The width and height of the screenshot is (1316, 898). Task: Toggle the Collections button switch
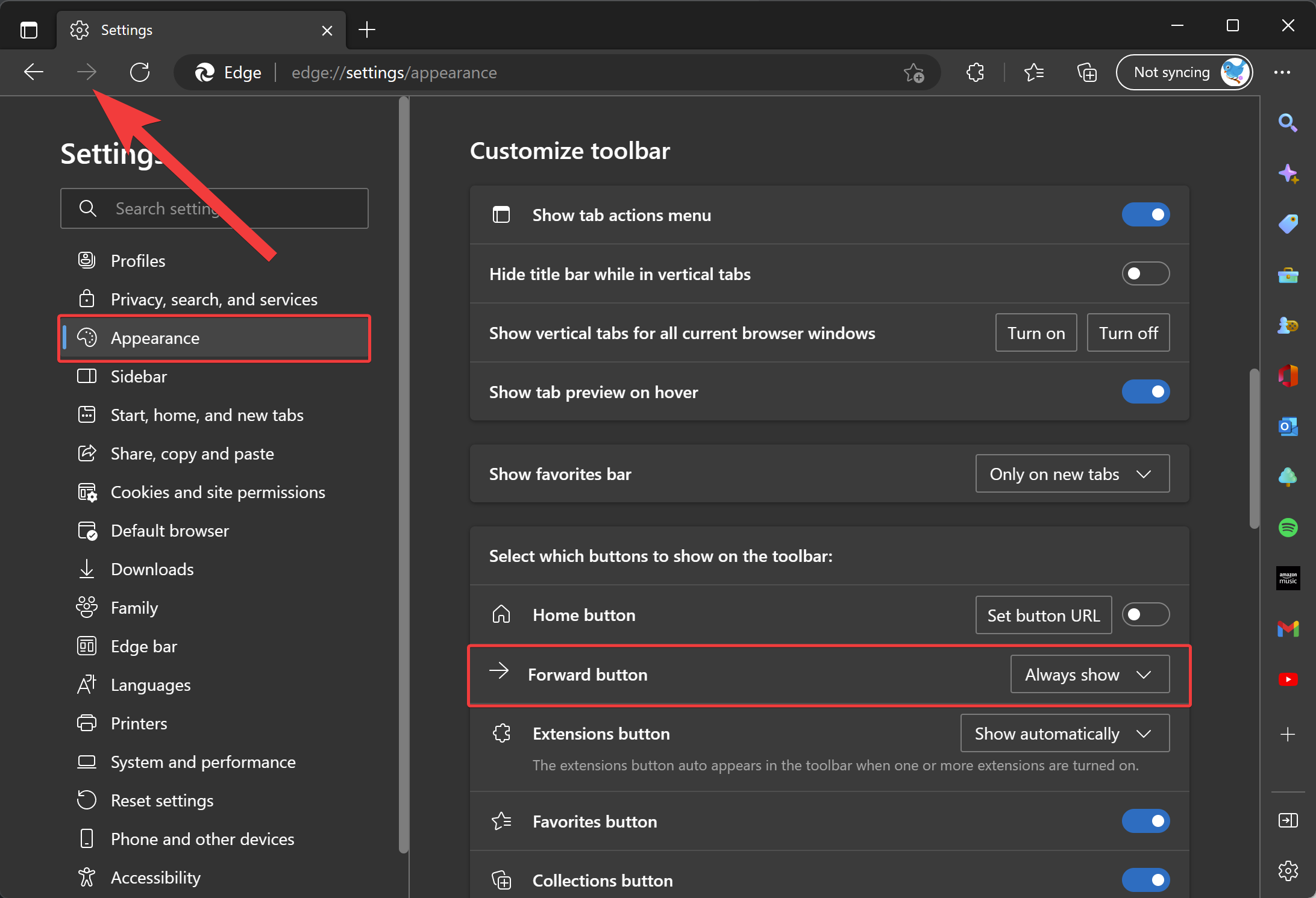point(1145,880)
